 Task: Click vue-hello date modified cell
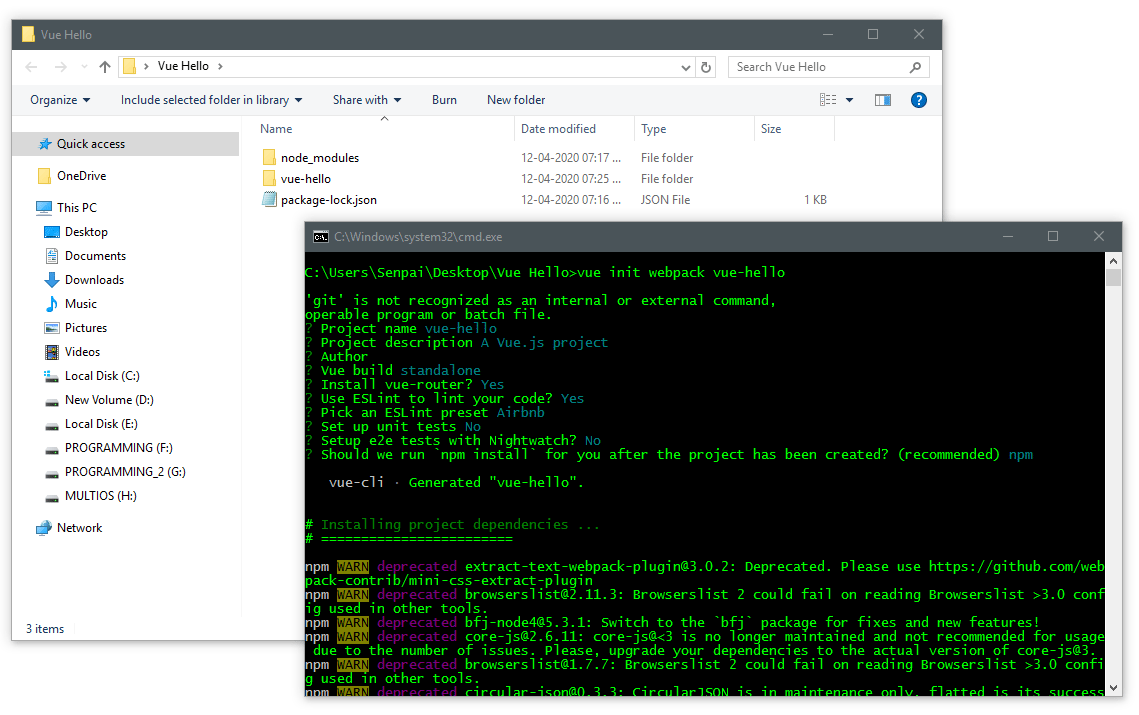click(571, 179)
